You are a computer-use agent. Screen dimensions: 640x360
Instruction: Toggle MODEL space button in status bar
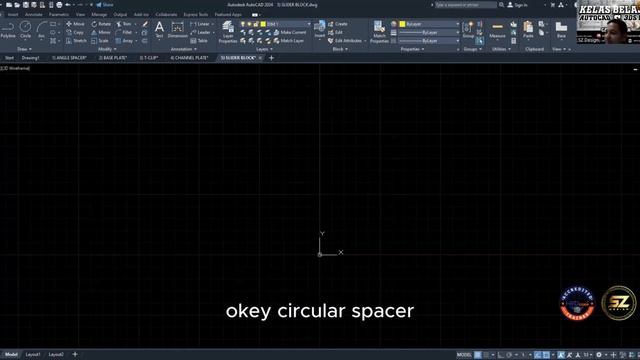464,355
